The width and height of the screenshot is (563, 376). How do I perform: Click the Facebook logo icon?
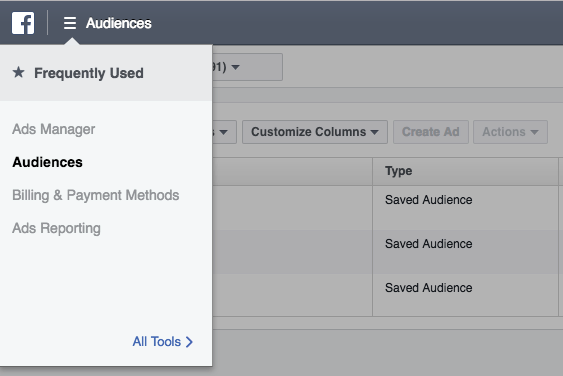point(23,23)
